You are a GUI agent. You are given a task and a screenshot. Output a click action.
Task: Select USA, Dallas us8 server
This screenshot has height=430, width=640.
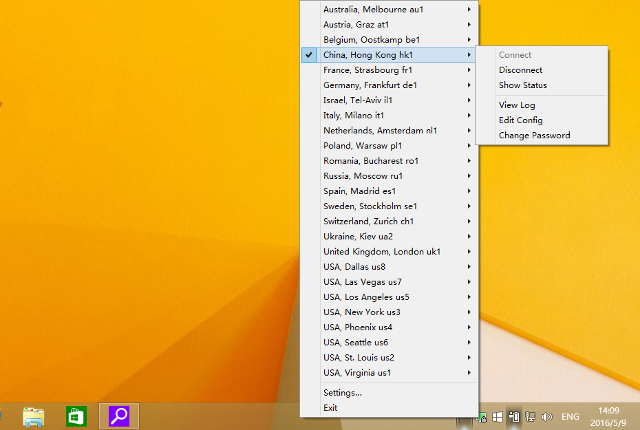point(389,267)
